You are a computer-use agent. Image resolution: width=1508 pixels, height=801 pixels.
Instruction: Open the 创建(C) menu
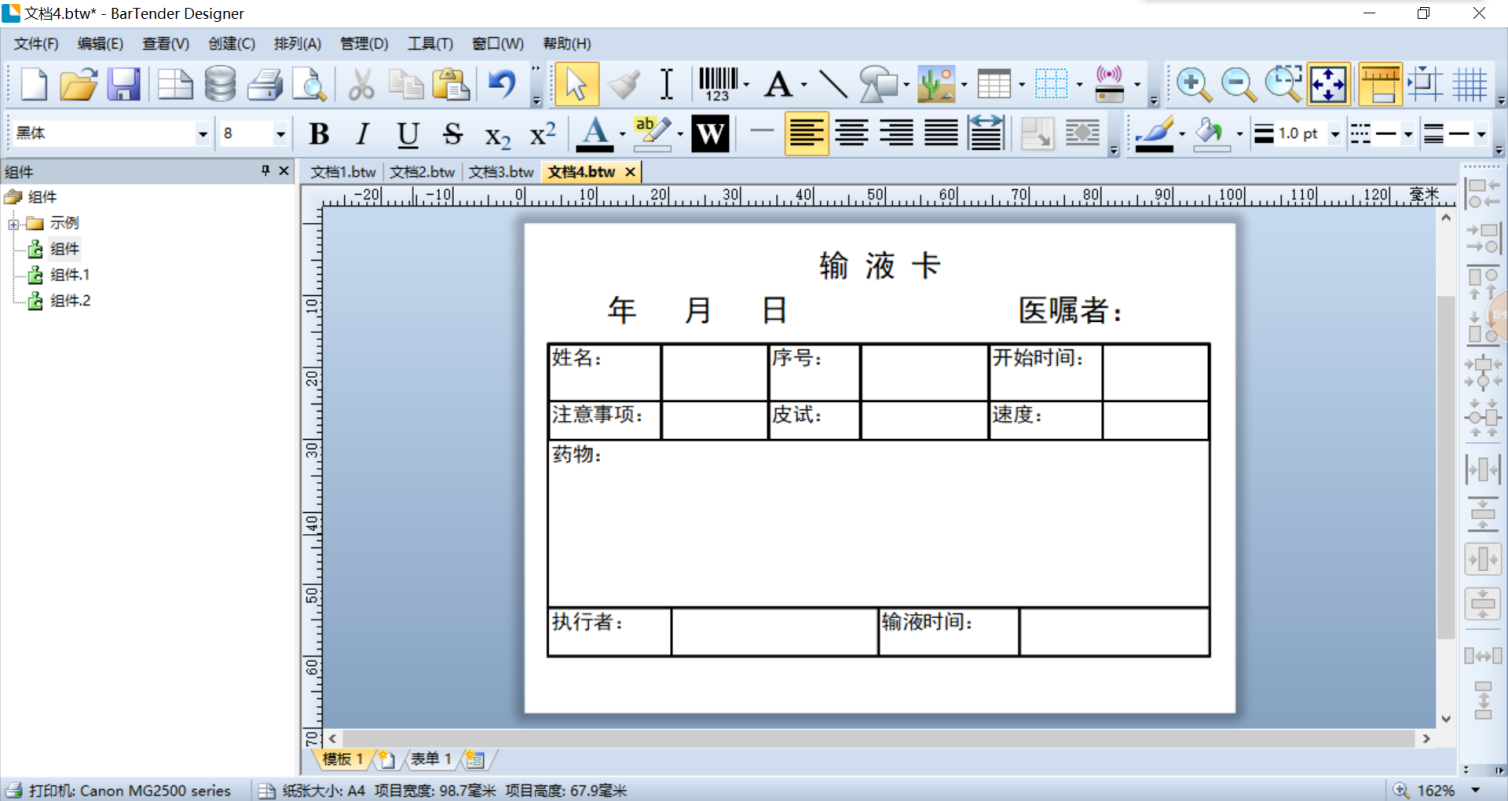click(x=231, y=43)
